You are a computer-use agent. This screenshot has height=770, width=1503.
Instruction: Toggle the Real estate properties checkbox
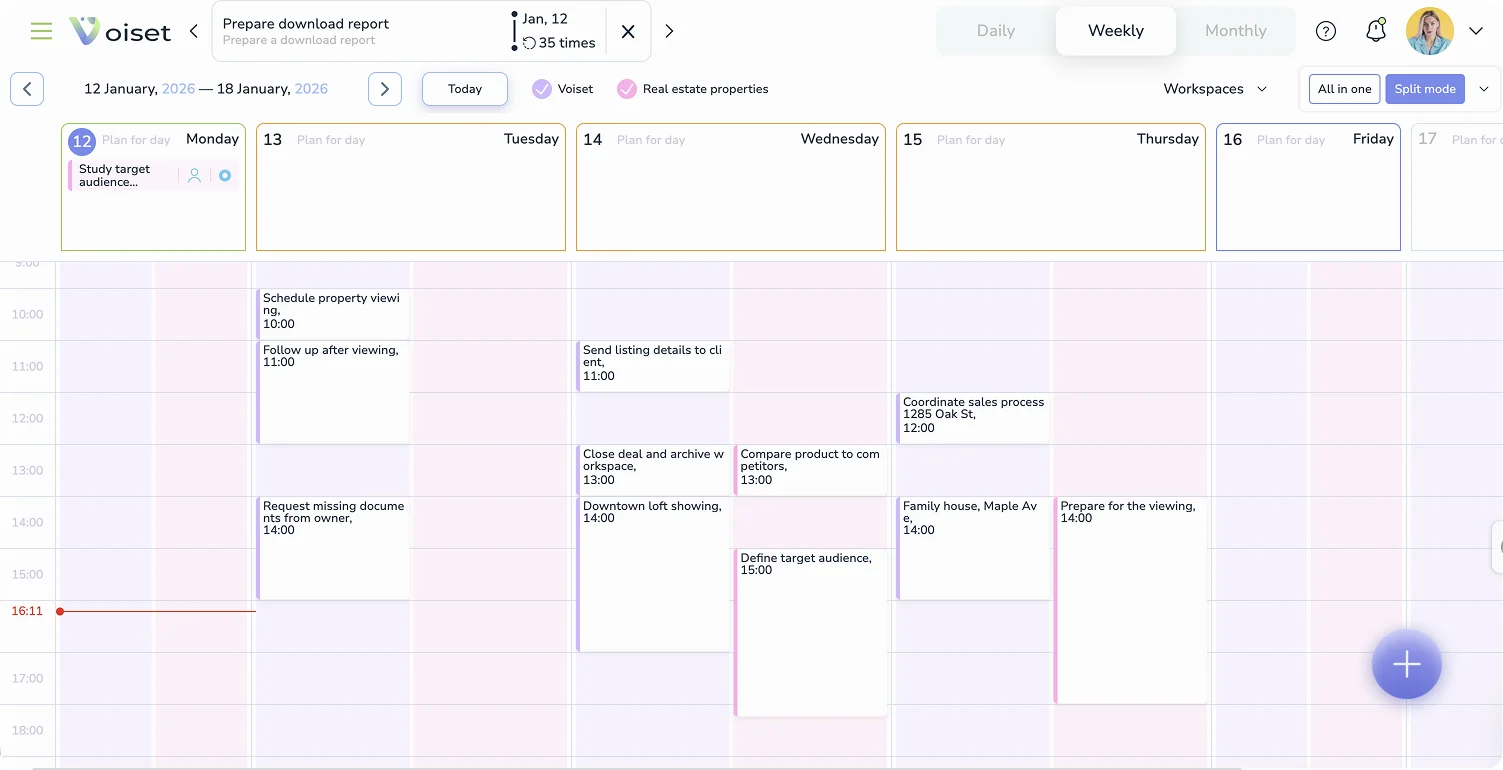627,88
